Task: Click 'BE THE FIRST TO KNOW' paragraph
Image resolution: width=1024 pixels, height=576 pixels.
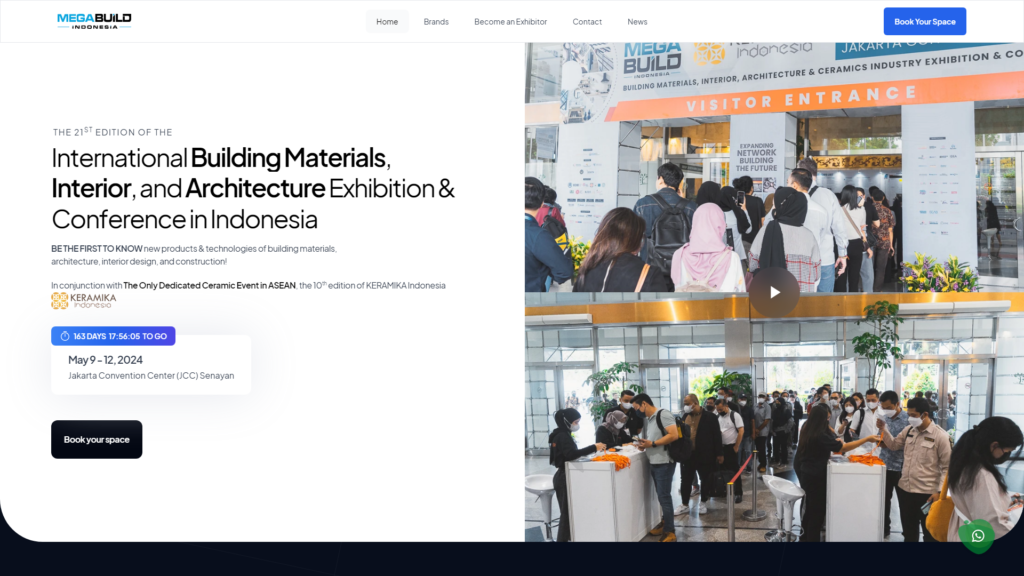Action: [194, 255]
